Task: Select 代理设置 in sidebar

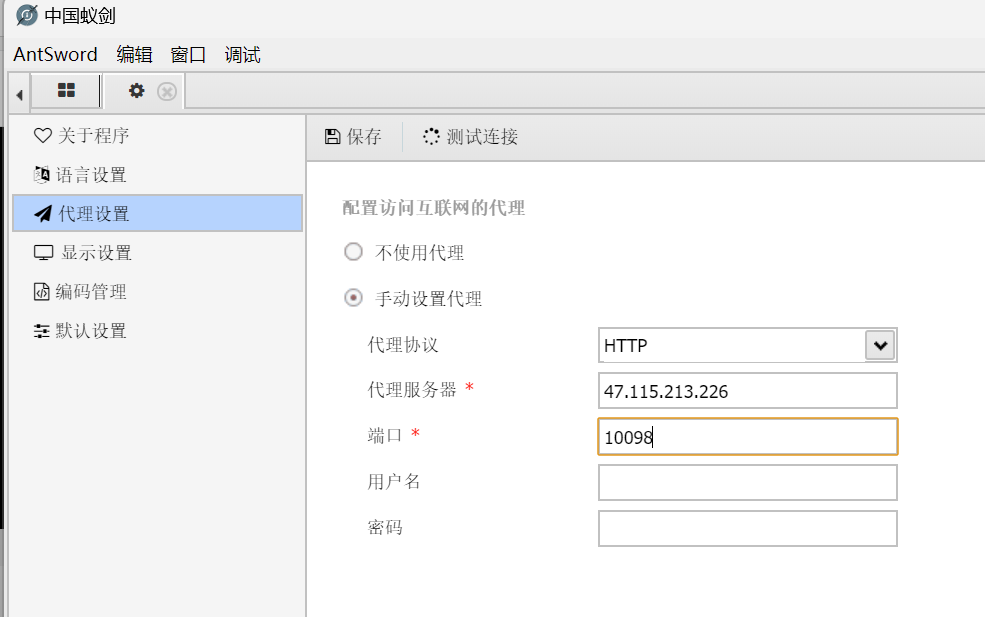Action: coord(157,214)
